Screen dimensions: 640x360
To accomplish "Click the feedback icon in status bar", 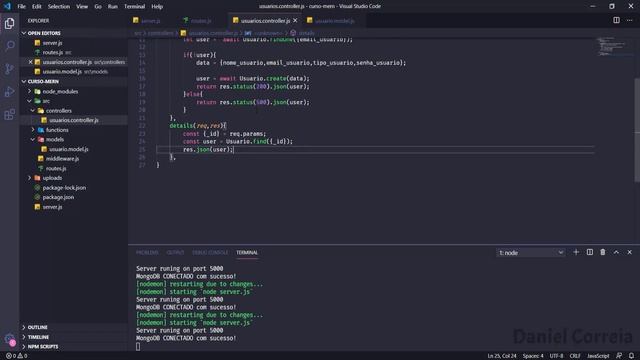I will pyautogui.click(x=619, y=356).
